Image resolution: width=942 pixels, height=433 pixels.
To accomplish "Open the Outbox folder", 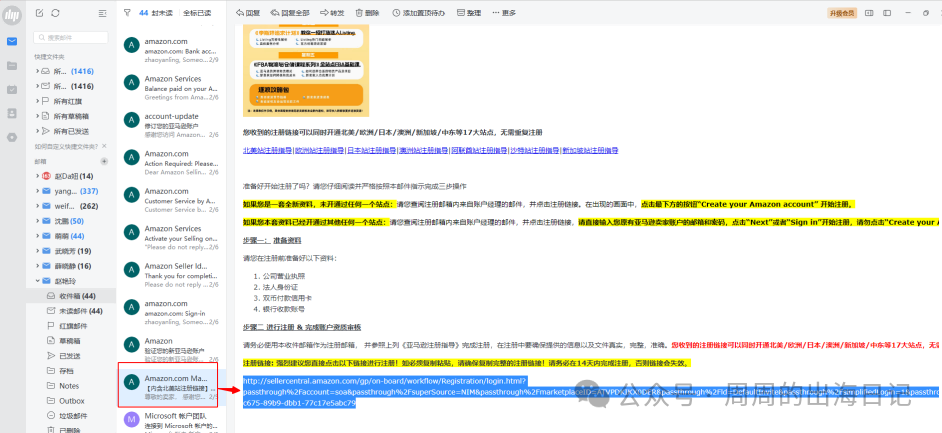I will point(71,401).
